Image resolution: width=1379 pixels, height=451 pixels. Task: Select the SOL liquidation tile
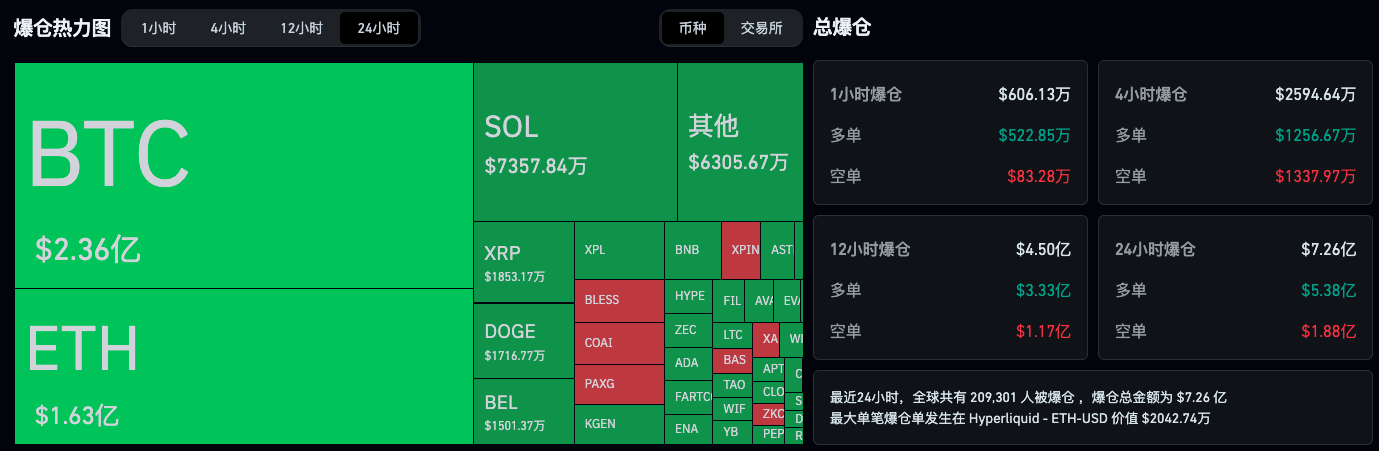click(x=575, y=142)
